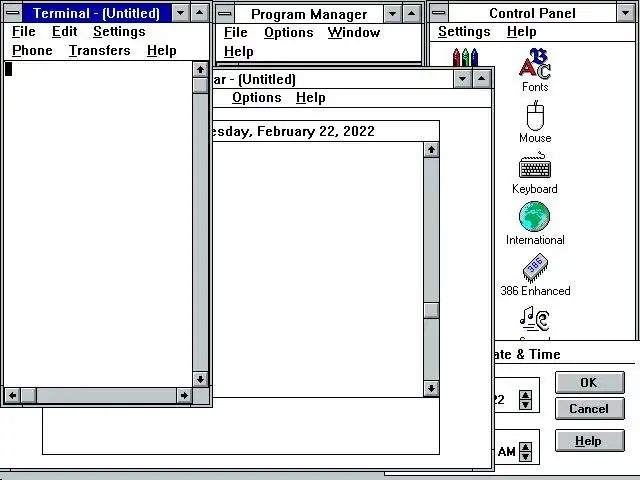Minimize the Program Manager window
This screenshot has width=640, height=480.
click(x=393, y=14)
